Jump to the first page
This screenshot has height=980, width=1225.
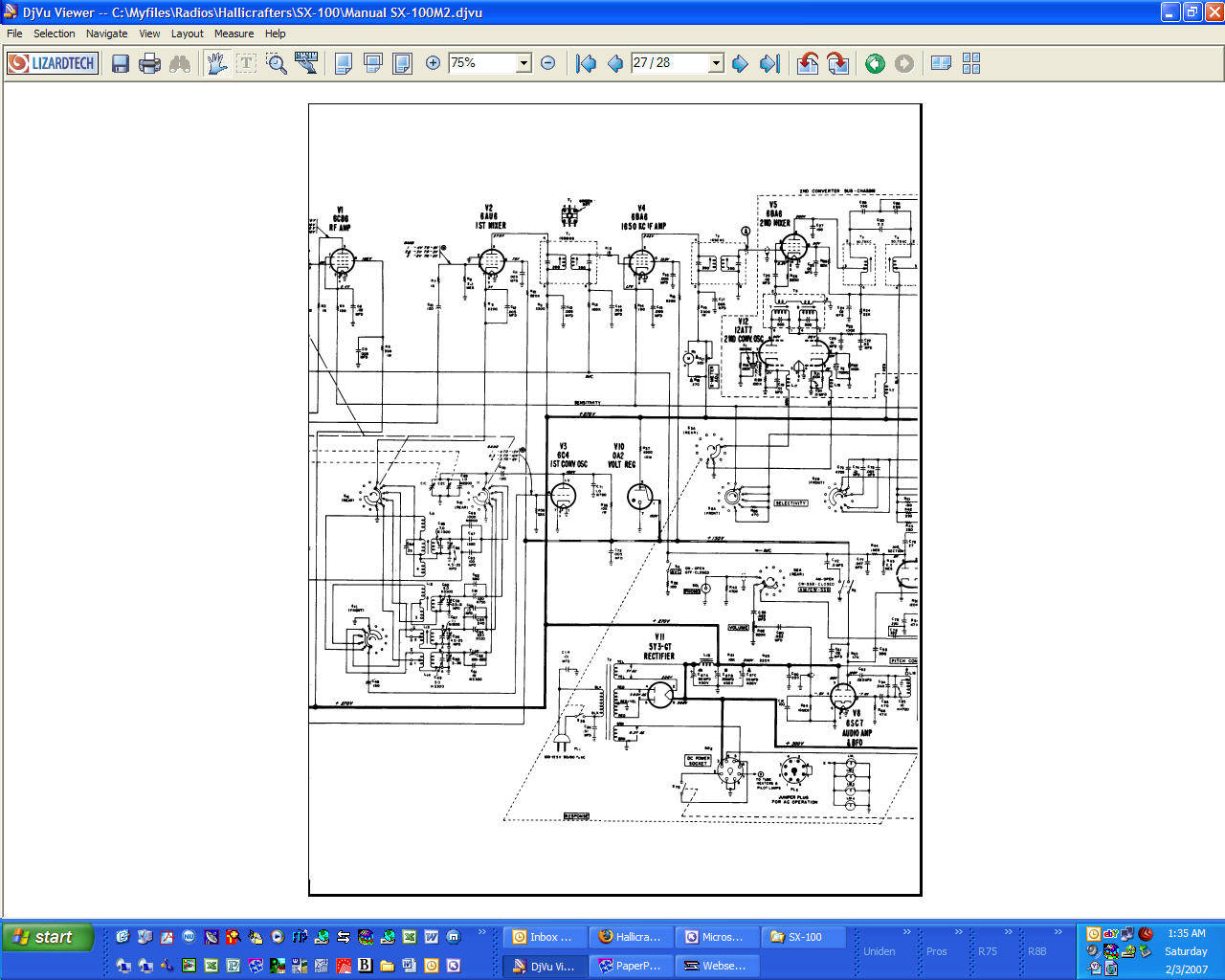(586, 63)
